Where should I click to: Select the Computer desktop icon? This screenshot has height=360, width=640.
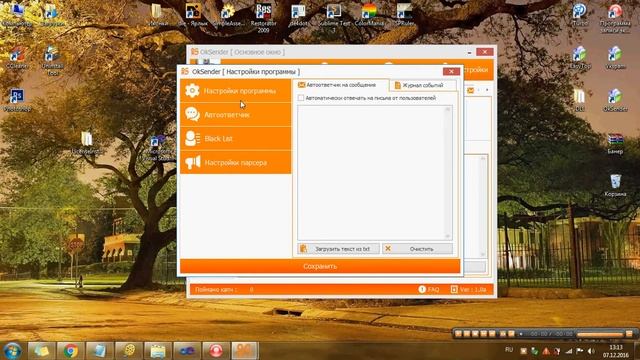[x=17, y=15]
